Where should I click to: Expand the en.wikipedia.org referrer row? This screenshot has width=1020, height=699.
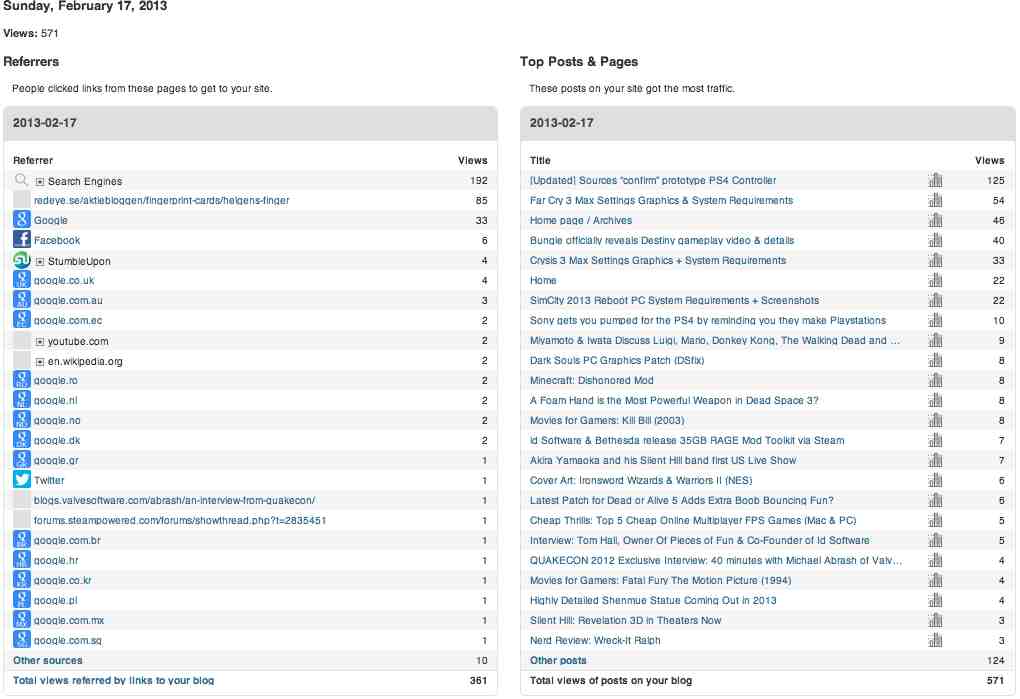40,361
